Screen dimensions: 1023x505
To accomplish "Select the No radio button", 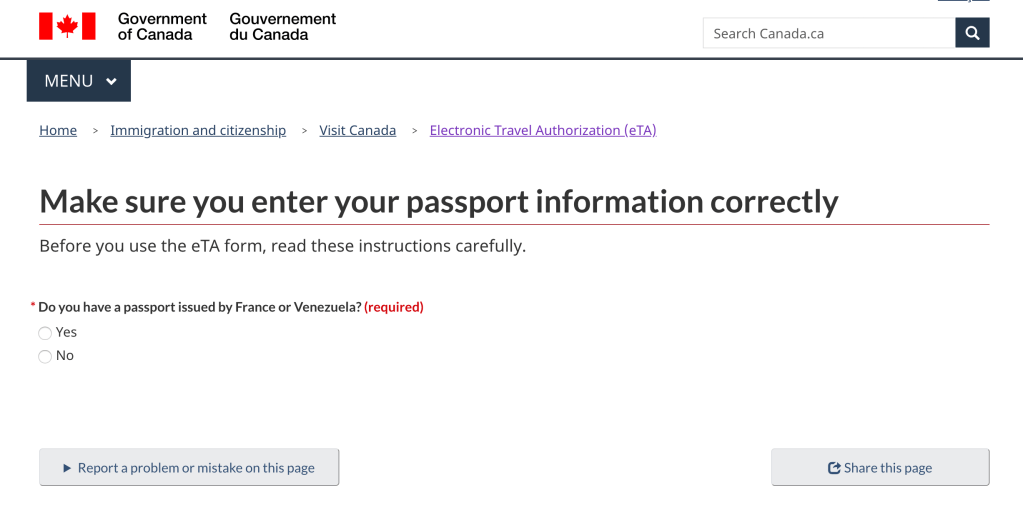I will click(x=45, y=357).
